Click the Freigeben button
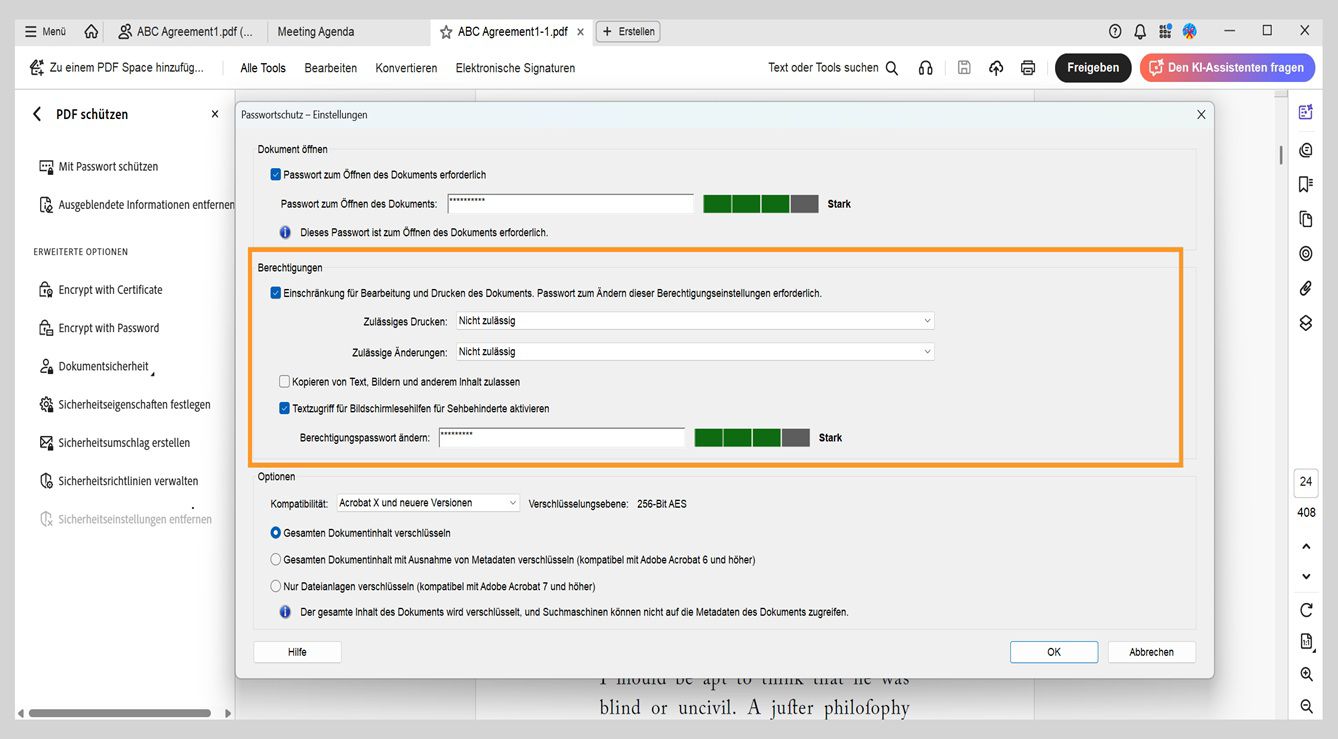Viewport: 1338px width, 739px height. pyautogui.click(x=1092, y=67)
